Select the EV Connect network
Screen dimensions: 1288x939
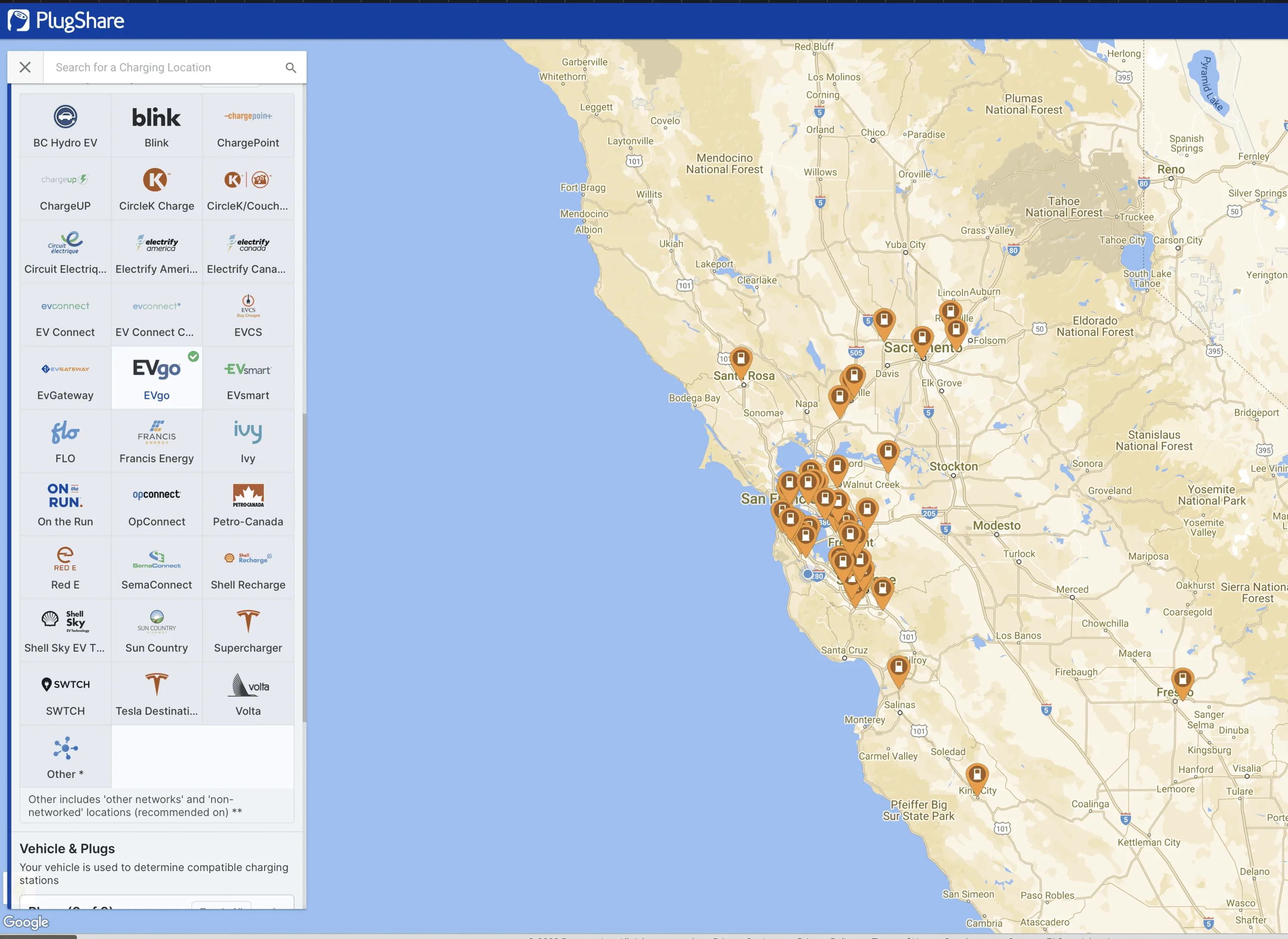pos(65,315)
